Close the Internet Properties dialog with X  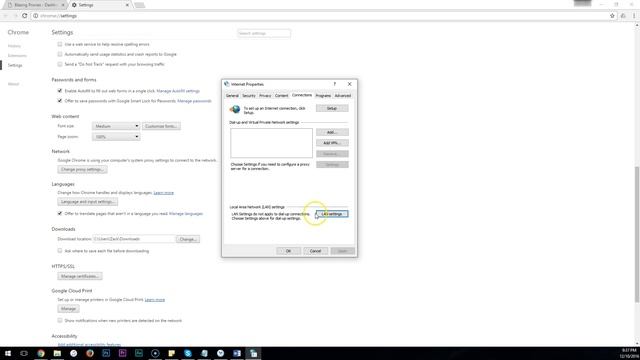pos(349,84)
